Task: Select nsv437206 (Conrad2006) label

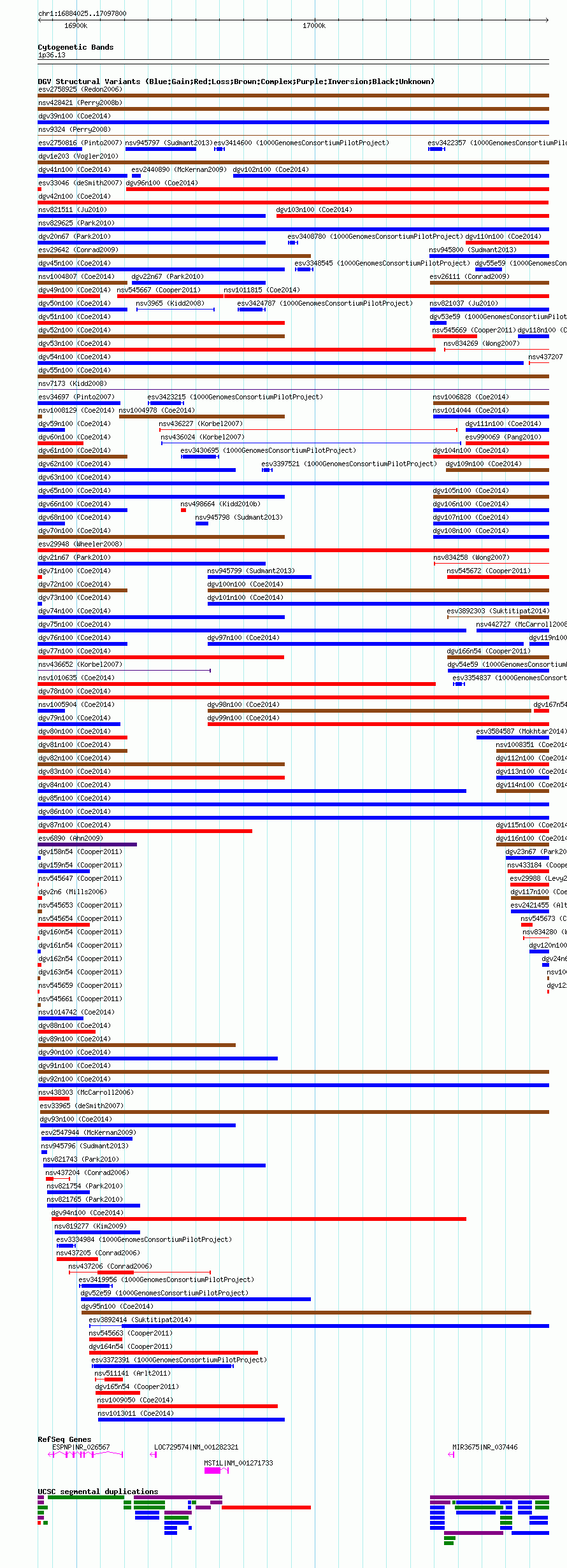Action: pyautogui.click(x=110, y=1266)
